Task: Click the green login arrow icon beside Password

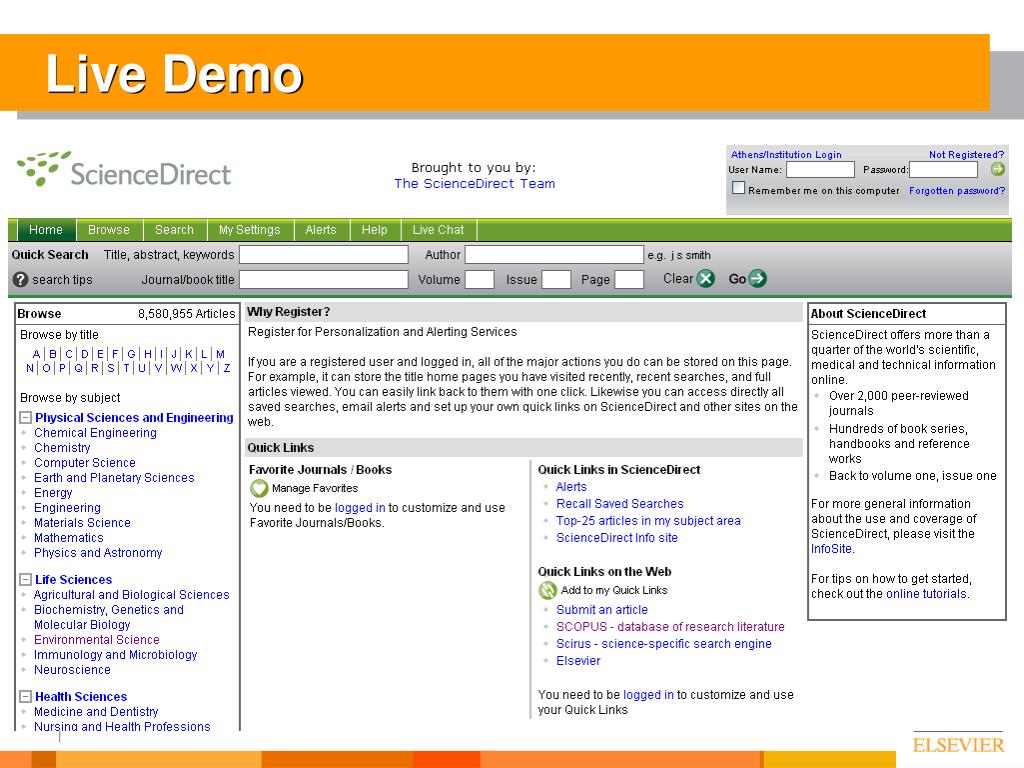Action: pos(997,169)
